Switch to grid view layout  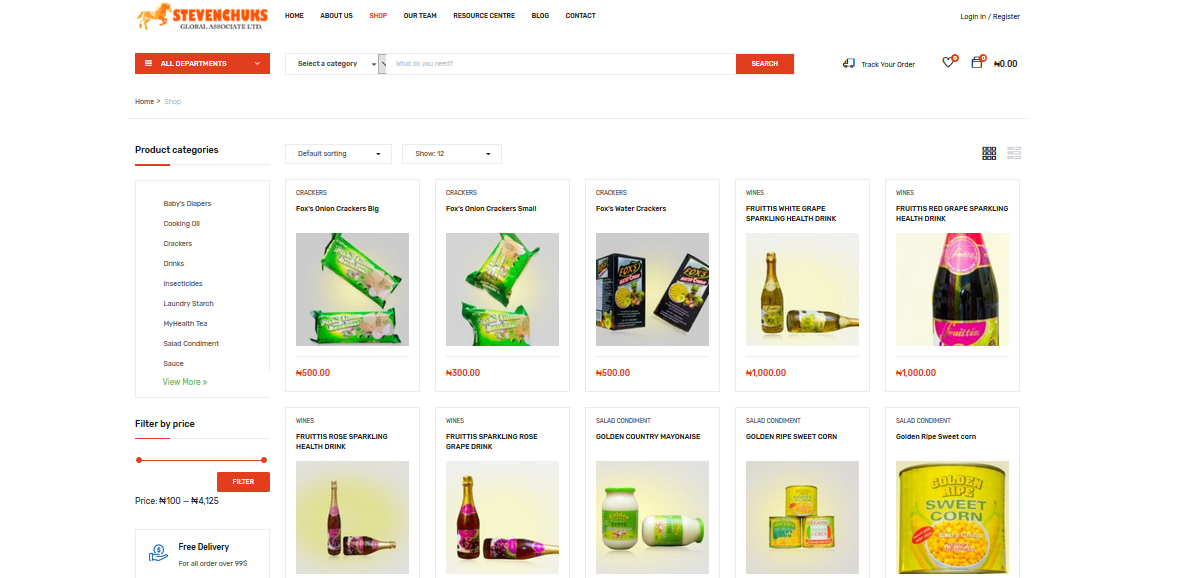click(x=989, y=153)
